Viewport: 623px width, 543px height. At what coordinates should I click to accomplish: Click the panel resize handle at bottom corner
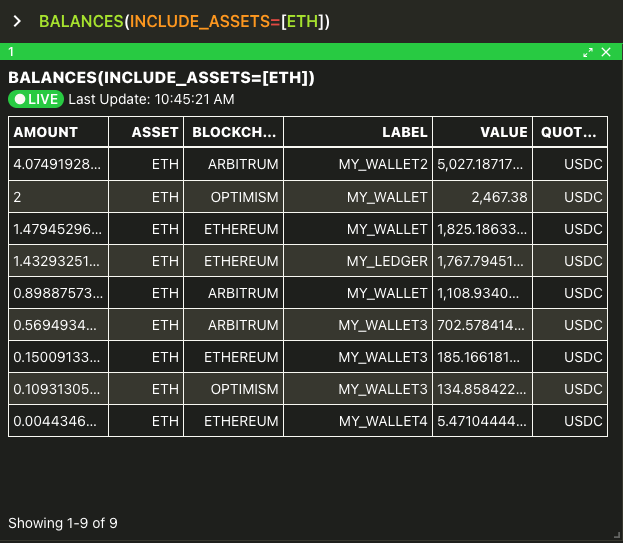617,536
